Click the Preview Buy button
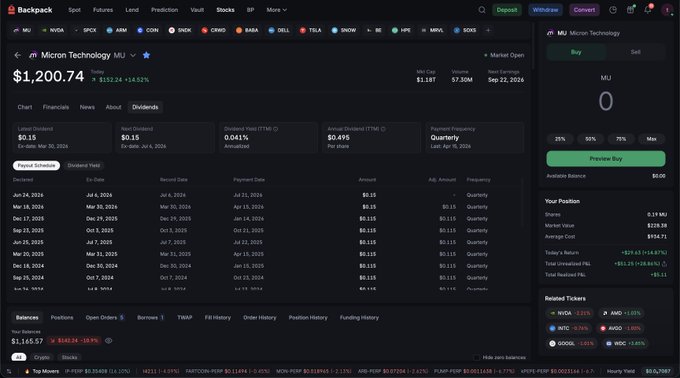Screen dimensions: 680x378 (606, 159)
